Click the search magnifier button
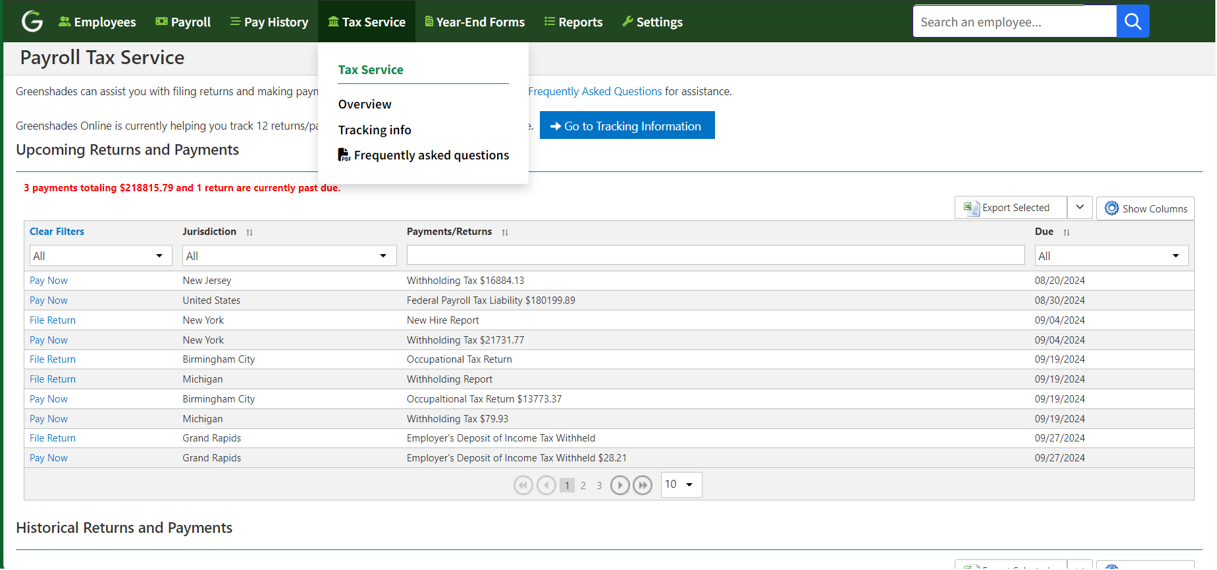The width and height of the screenshot is (1217, 570). (x=1133, y=21)
